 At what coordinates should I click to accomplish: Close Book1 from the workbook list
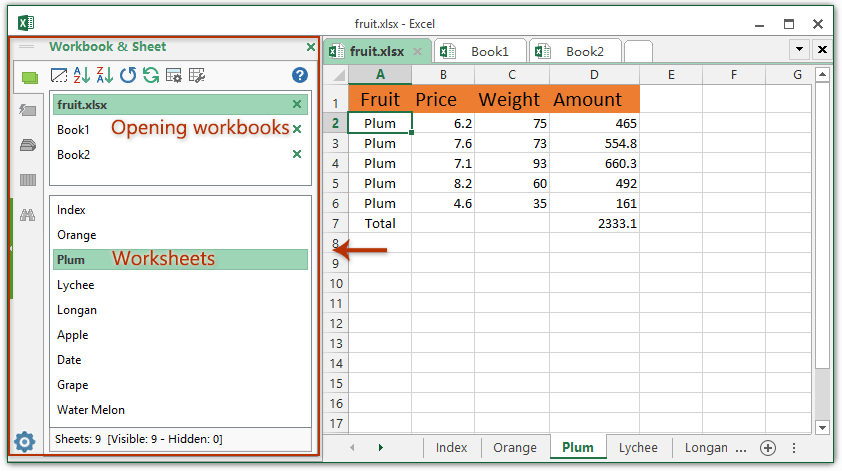point(297,130)
